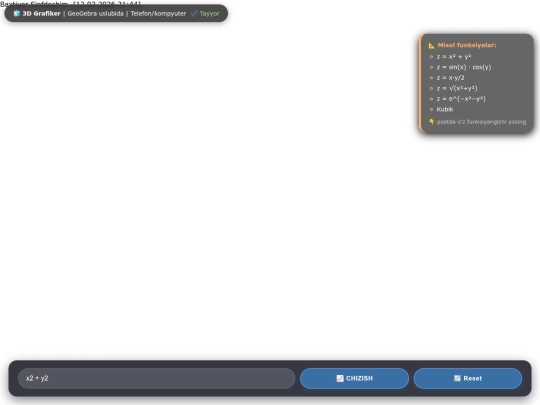Select the z = sin(x) · cos(y) example
Image resolution: width=540 pixels, height=405 pixels.
[x=464, y=67]
